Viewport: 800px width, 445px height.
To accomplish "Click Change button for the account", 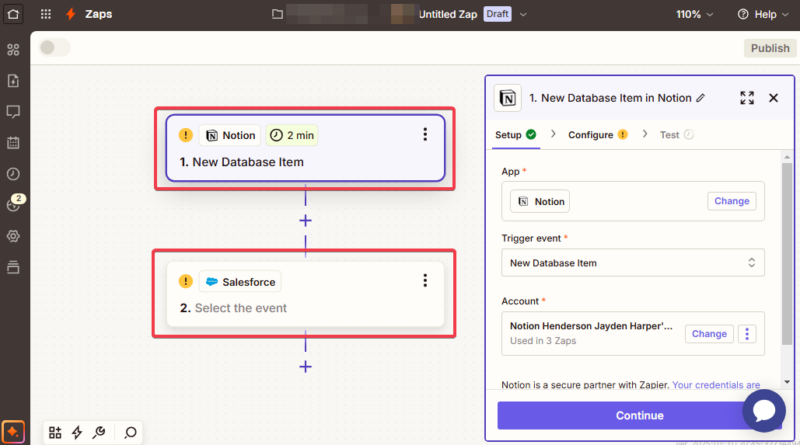I will point(709,334).
